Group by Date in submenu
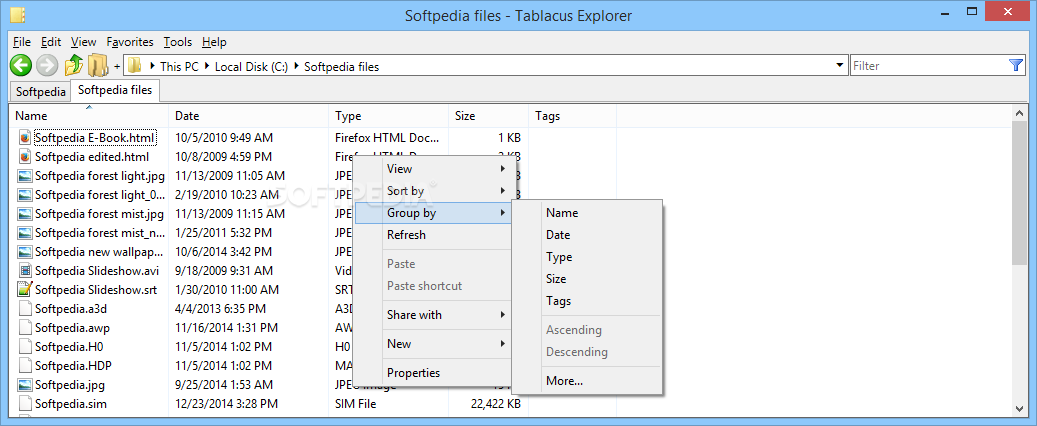 (x=558, y=235)
